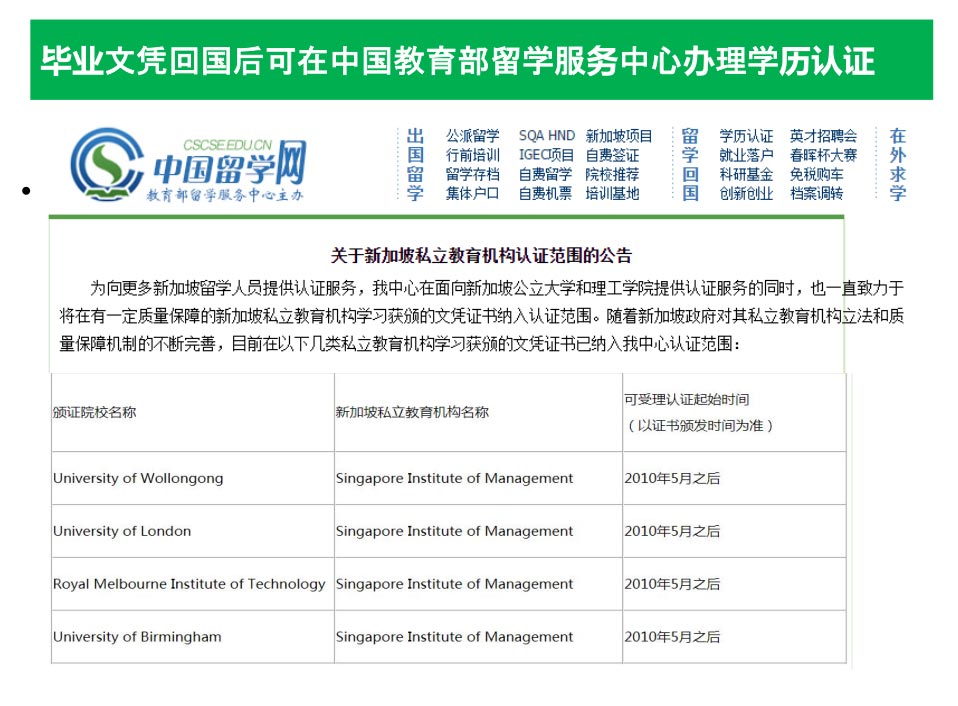Open the 行前培训 link
Screen dimensions: 958x706
point(472,155)
